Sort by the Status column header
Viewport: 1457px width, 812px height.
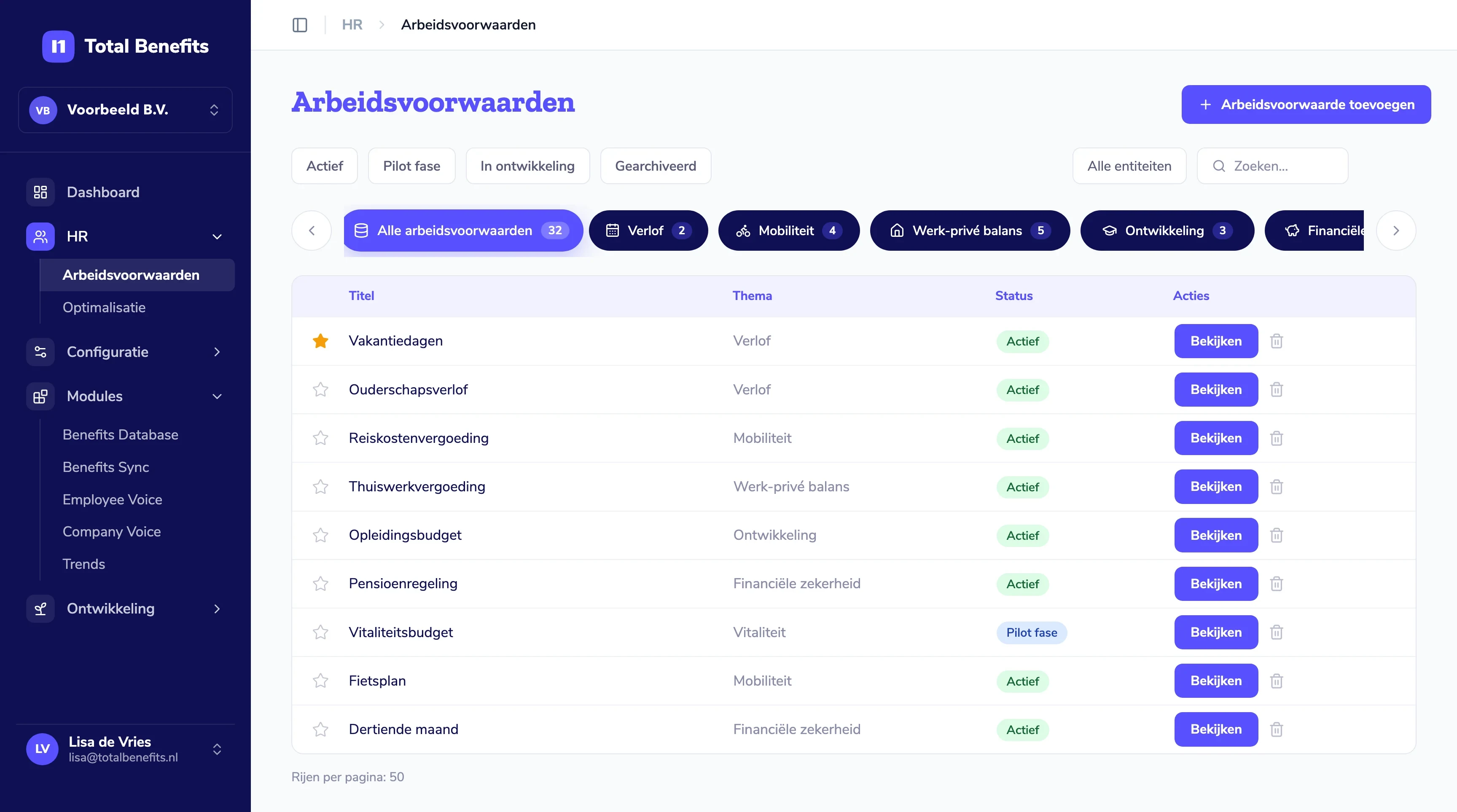tap(1013, 296)
